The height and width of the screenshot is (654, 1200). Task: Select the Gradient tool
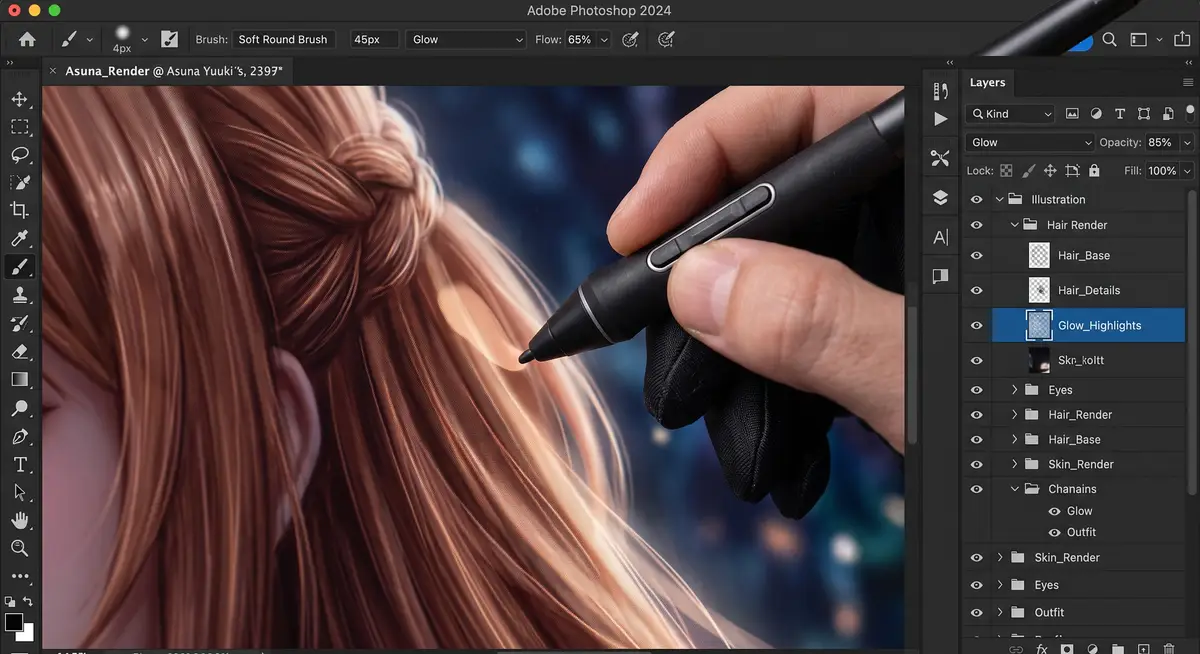click(19, 379)
